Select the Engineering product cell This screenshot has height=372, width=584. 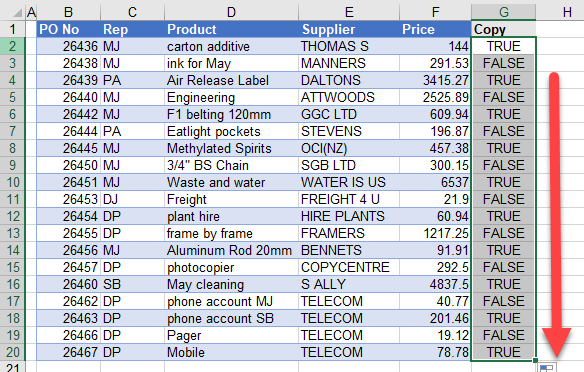tap(231, 97)
